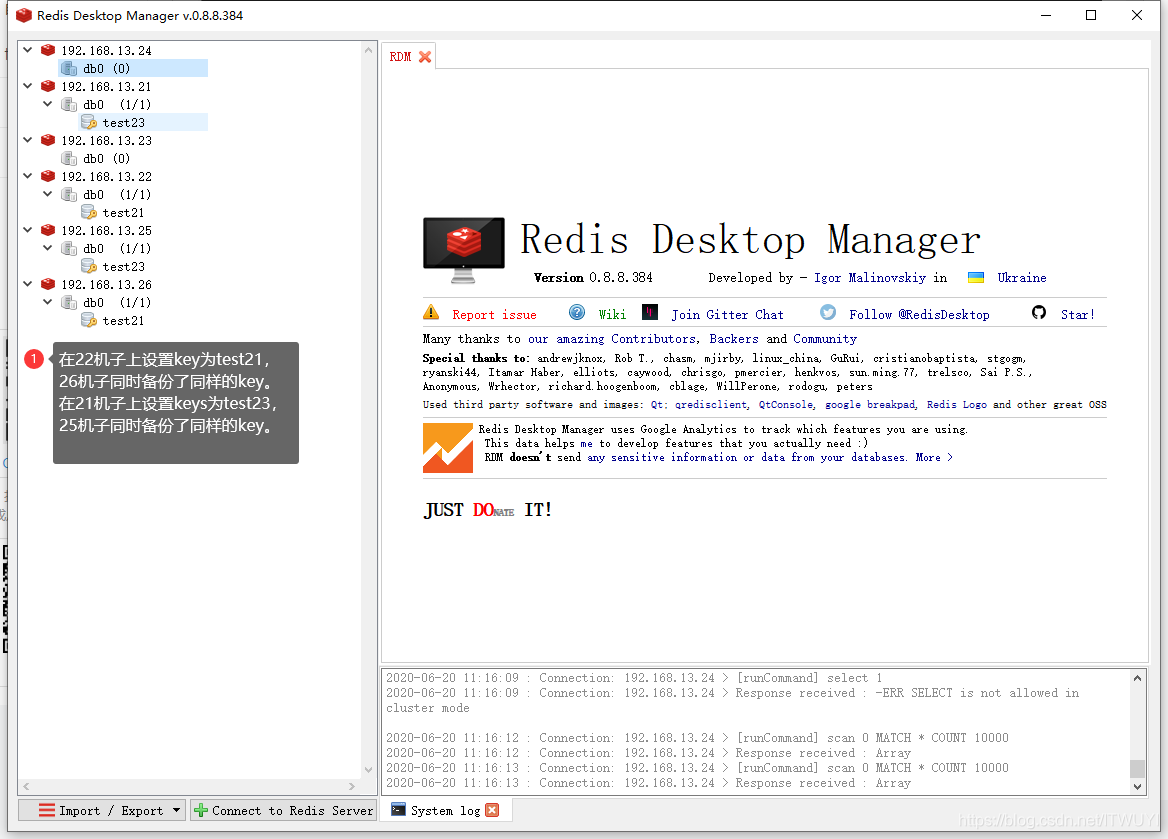Open the Report issue link

(494, 314)
